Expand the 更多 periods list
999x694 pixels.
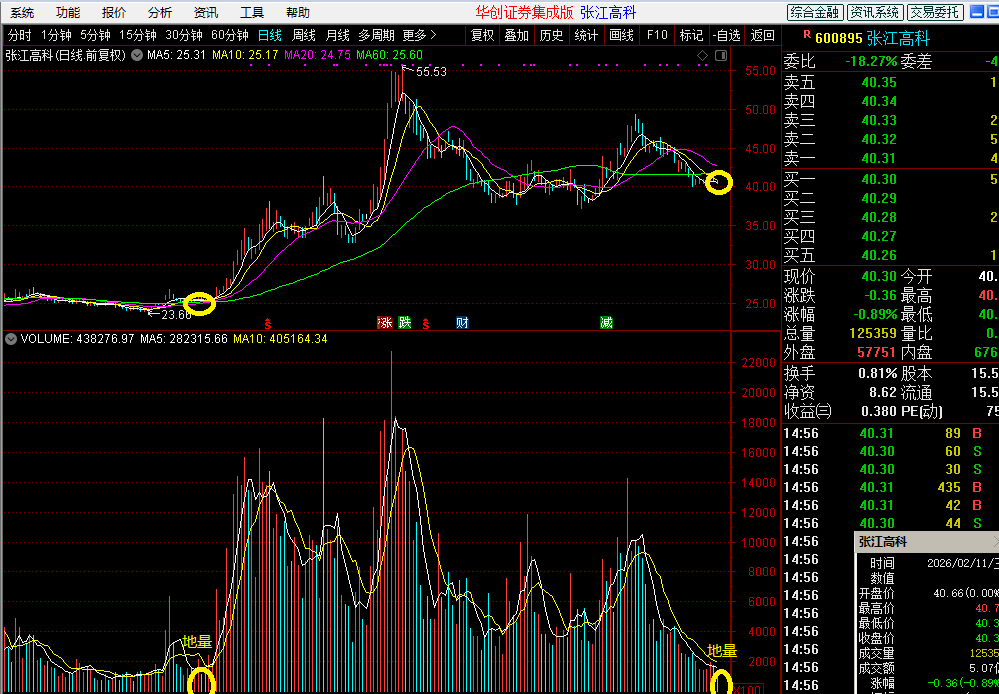point(420,35)
